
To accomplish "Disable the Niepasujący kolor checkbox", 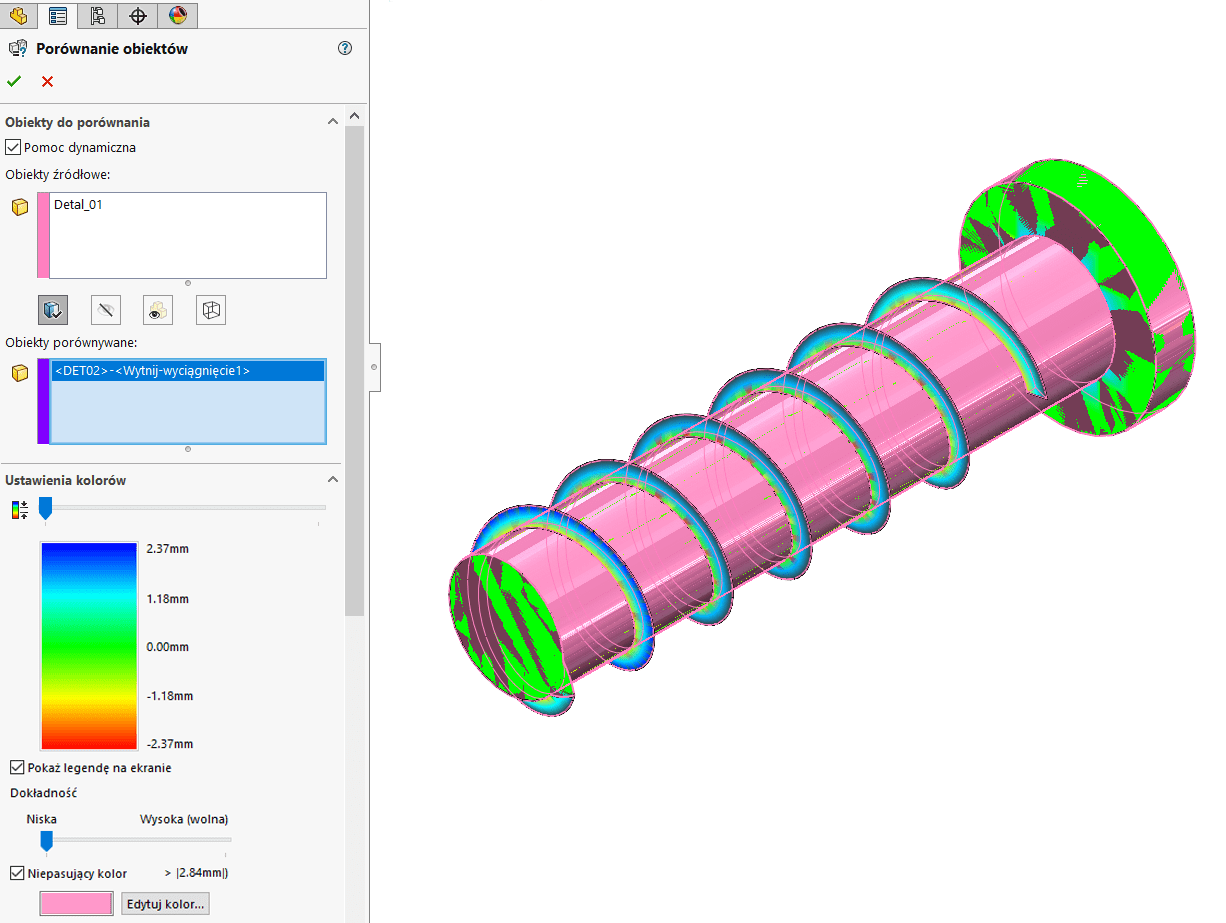I will coord(17,873).
